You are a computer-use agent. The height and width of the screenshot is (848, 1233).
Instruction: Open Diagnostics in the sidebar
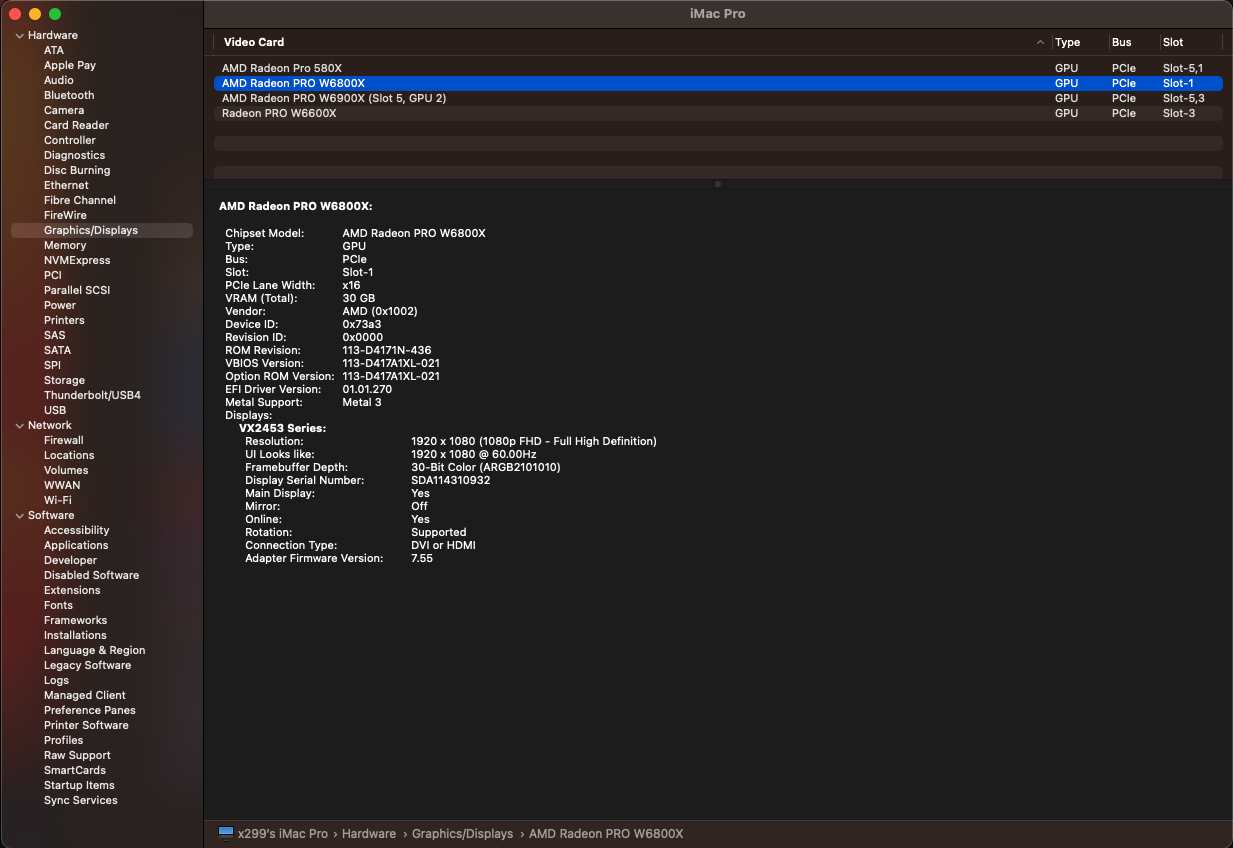74,155
